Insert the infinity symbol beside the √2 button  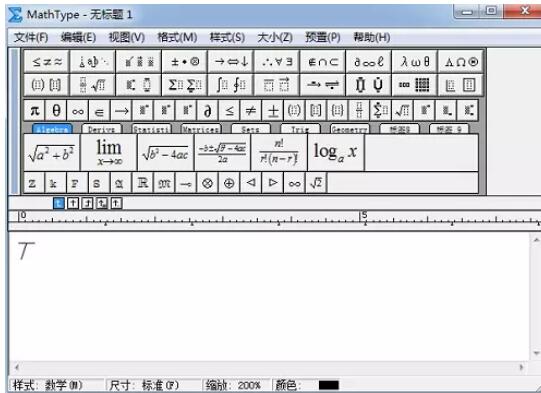(294, 183)
